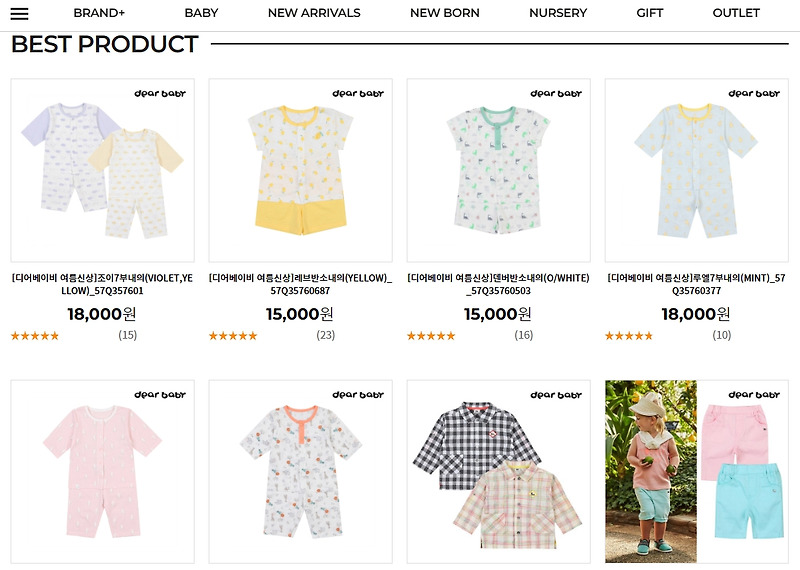Open the OUTLET menu item
The image size is (800, 570).
pyautogui.click(x=736, y=13)
